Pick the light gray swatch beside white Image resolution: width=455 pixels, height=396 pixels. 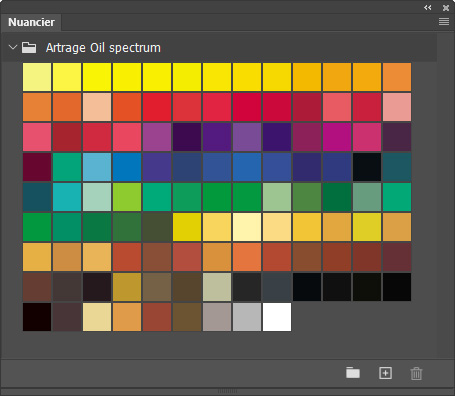tap(247, 317)
